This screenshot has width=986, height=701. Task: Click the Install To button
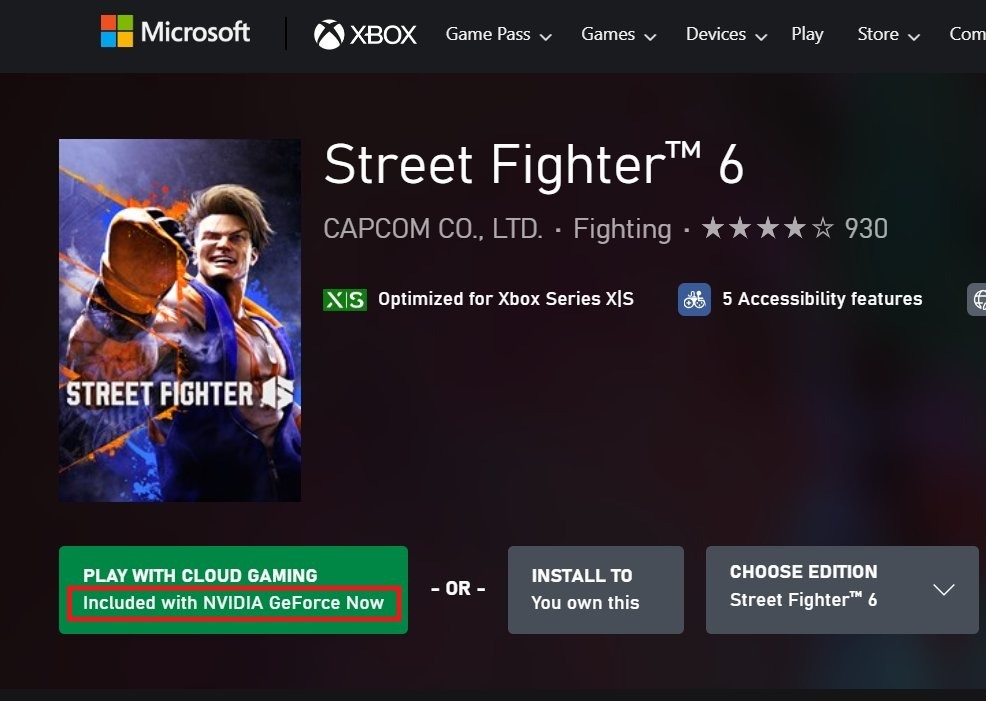595,589
